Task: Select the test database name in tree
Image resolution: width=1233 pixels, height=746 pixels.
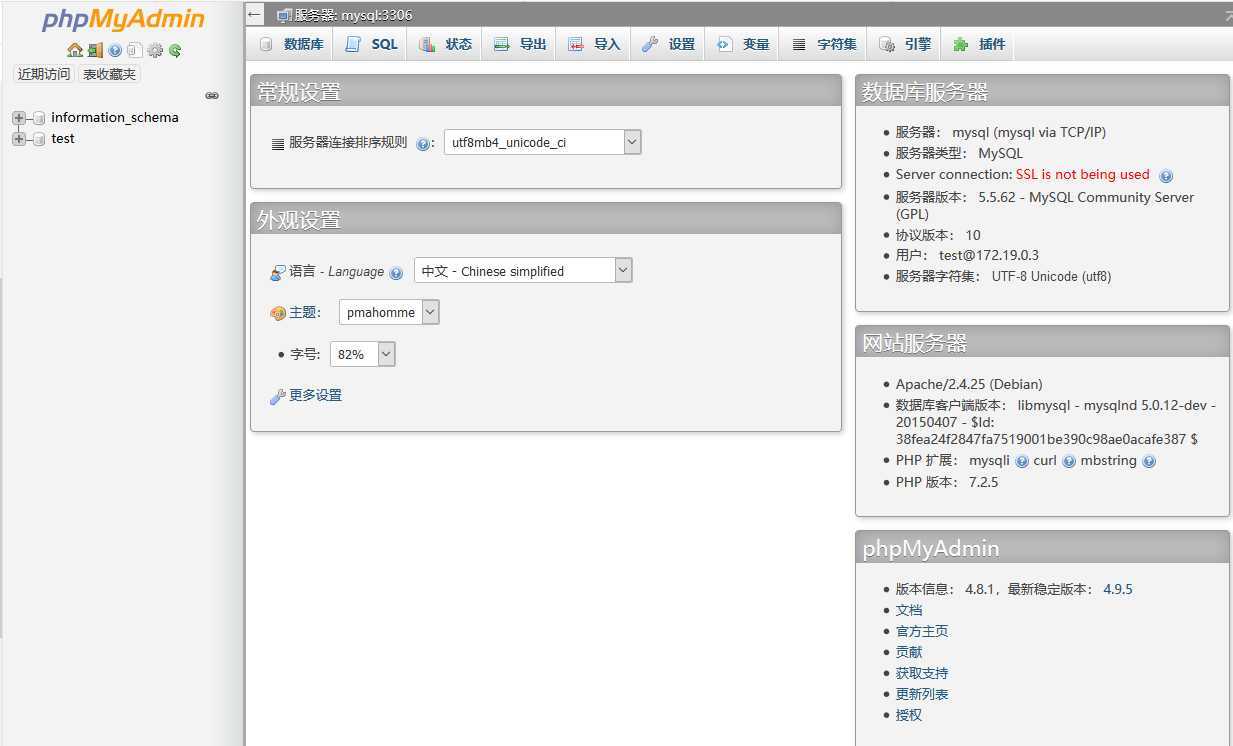Action: pyautogui.click(x=63, y=139)
